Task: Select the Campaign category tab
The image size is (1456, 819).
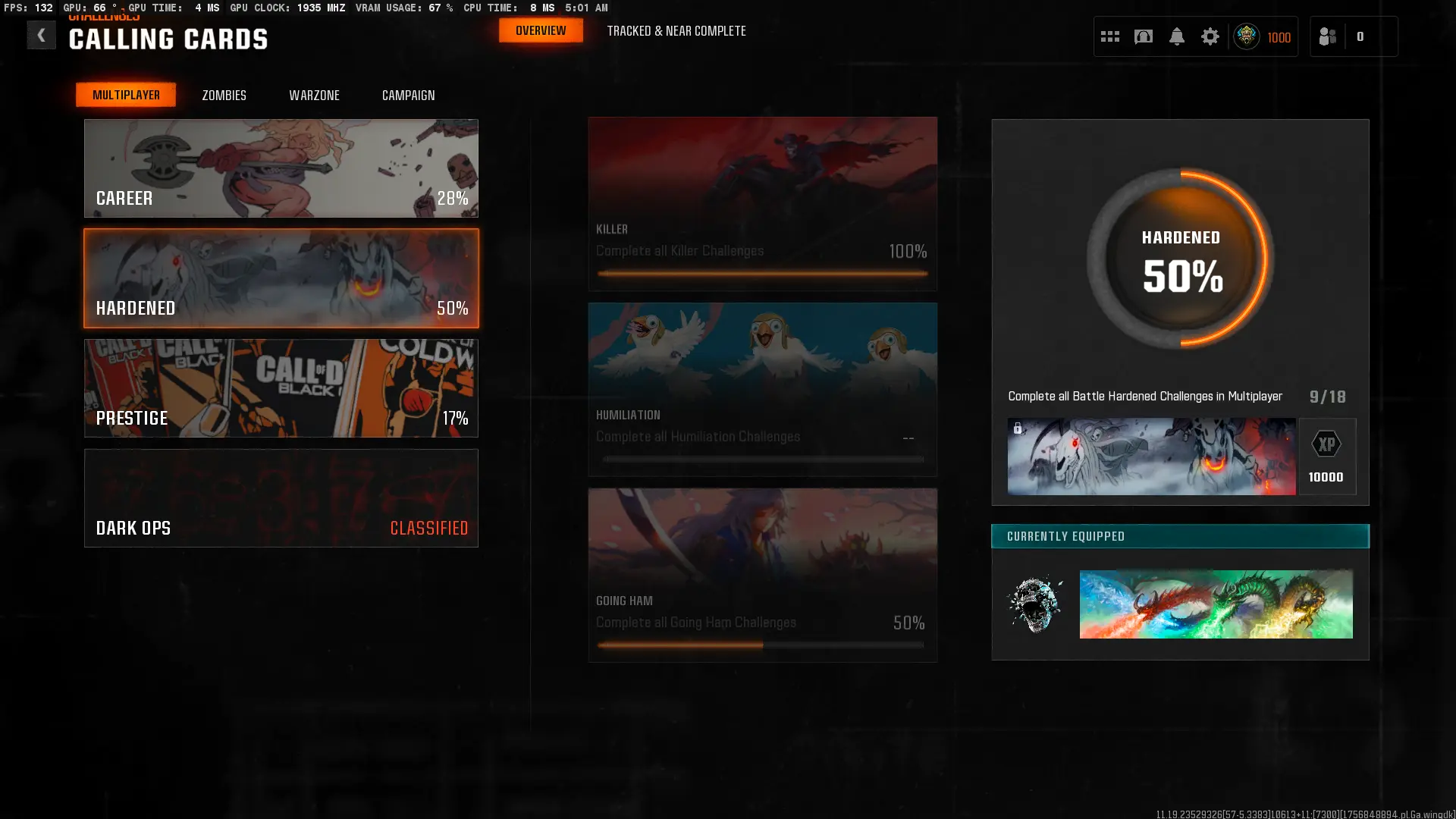Action: pos(408,96)
